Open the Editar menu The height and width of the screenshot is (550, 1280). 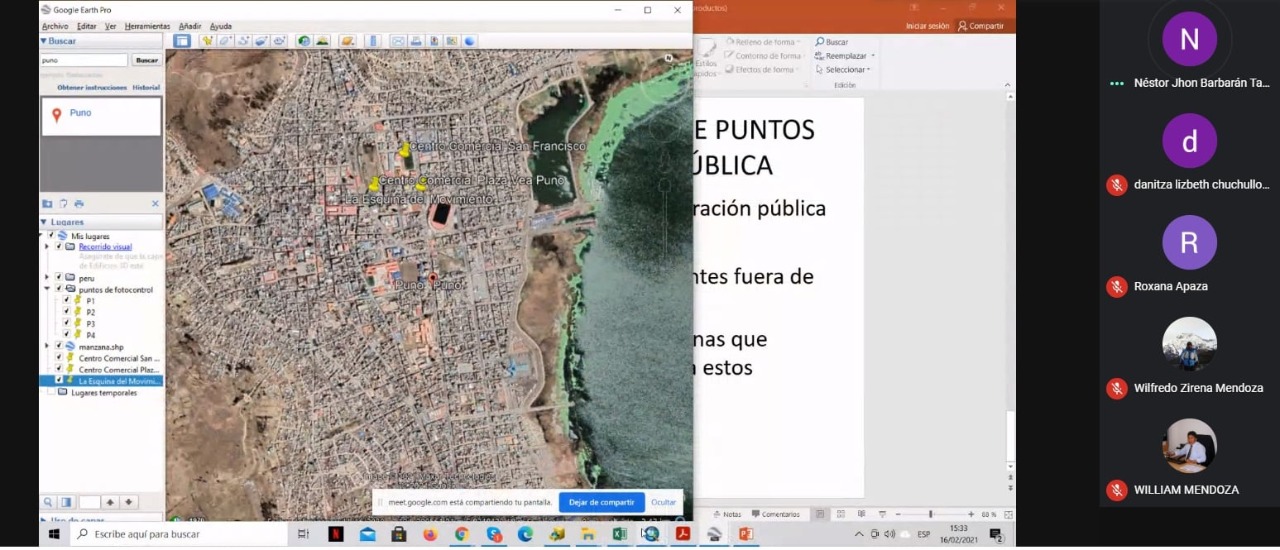[x=87, y=26]
